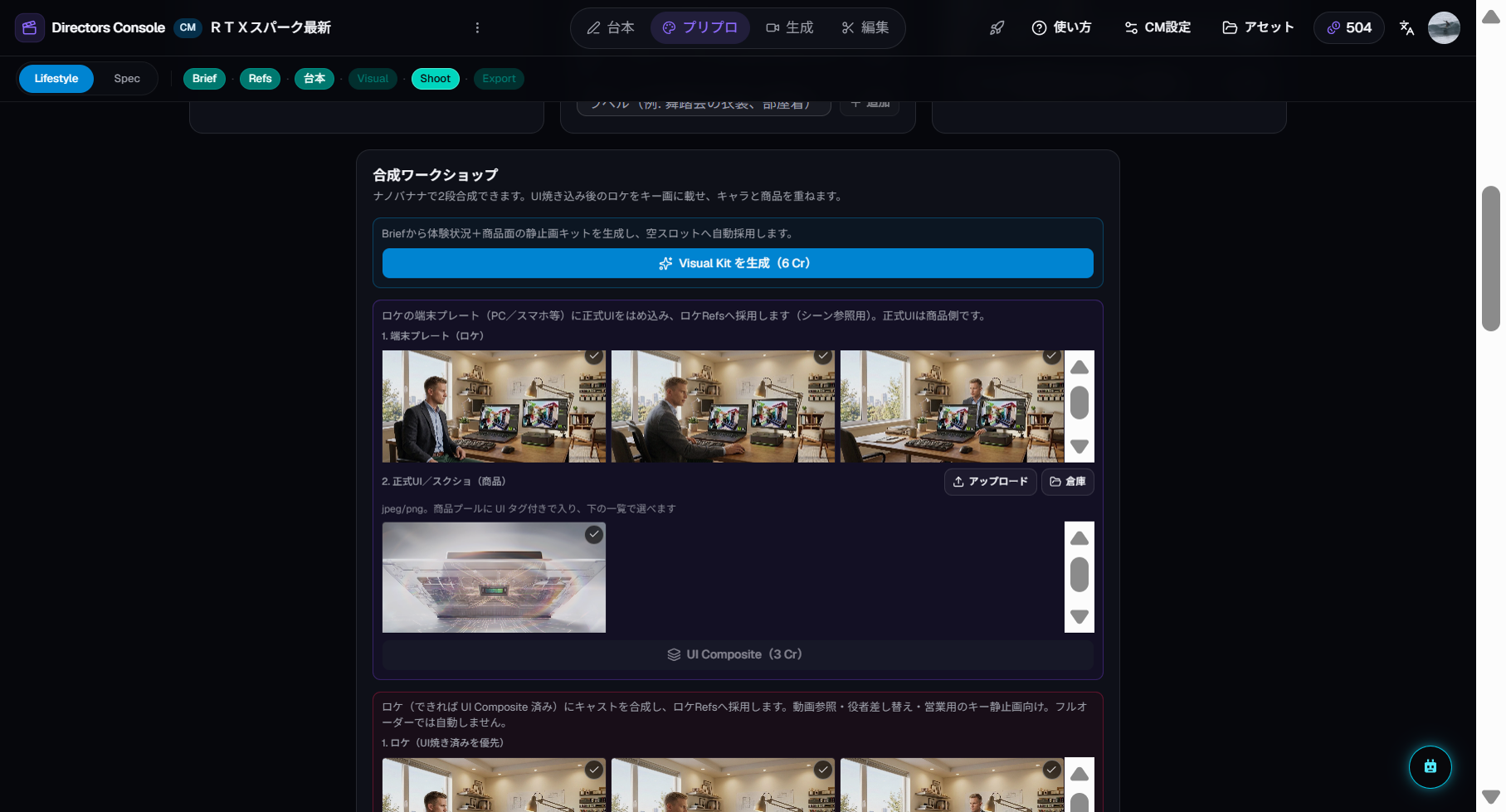This screenshot has width=1506, height=812.
Task: Switch to the 台本 top tab
Action: (x=610, y=27)
